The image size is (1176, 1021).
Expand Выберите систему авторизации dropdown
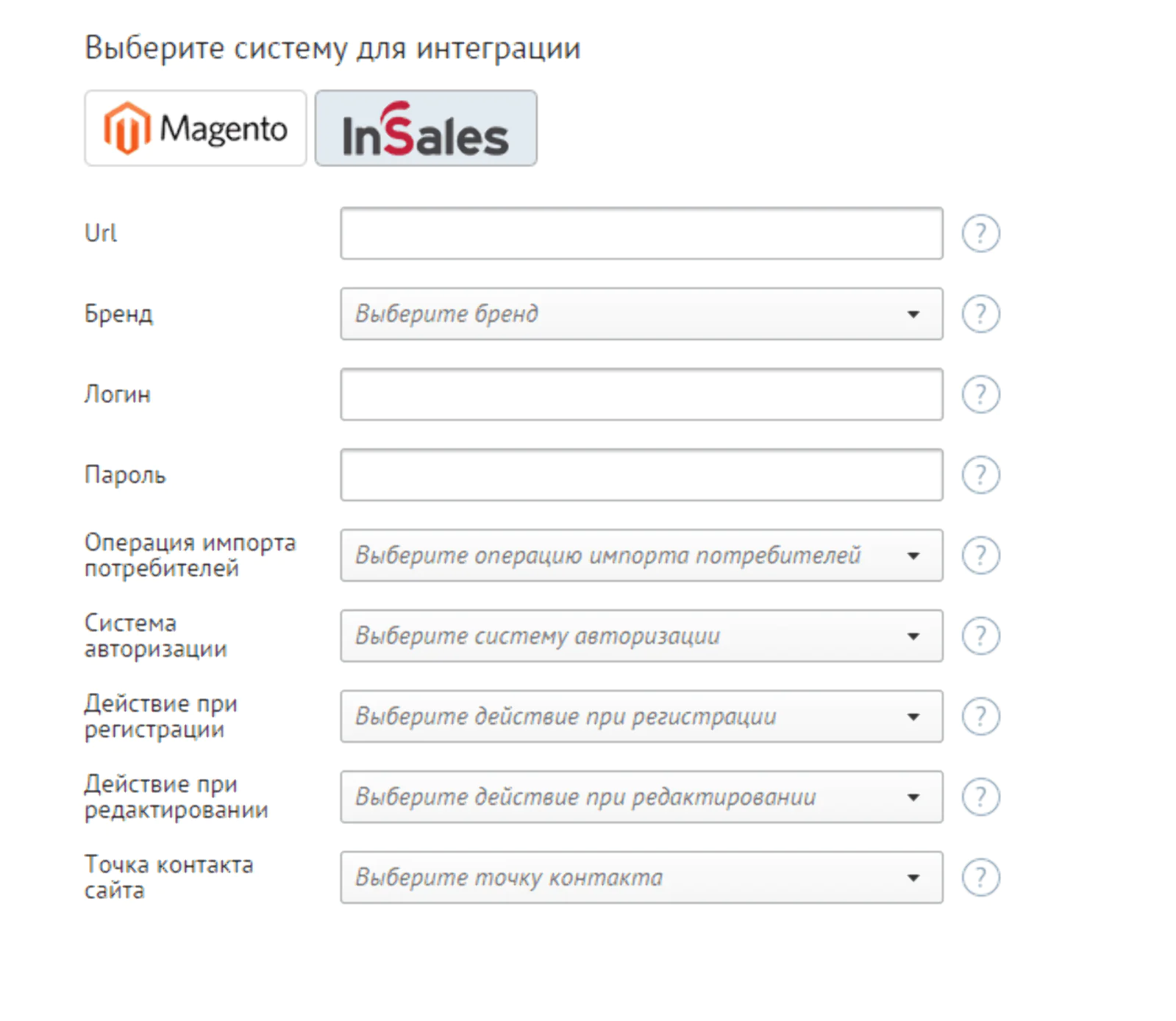pos(641,636)
